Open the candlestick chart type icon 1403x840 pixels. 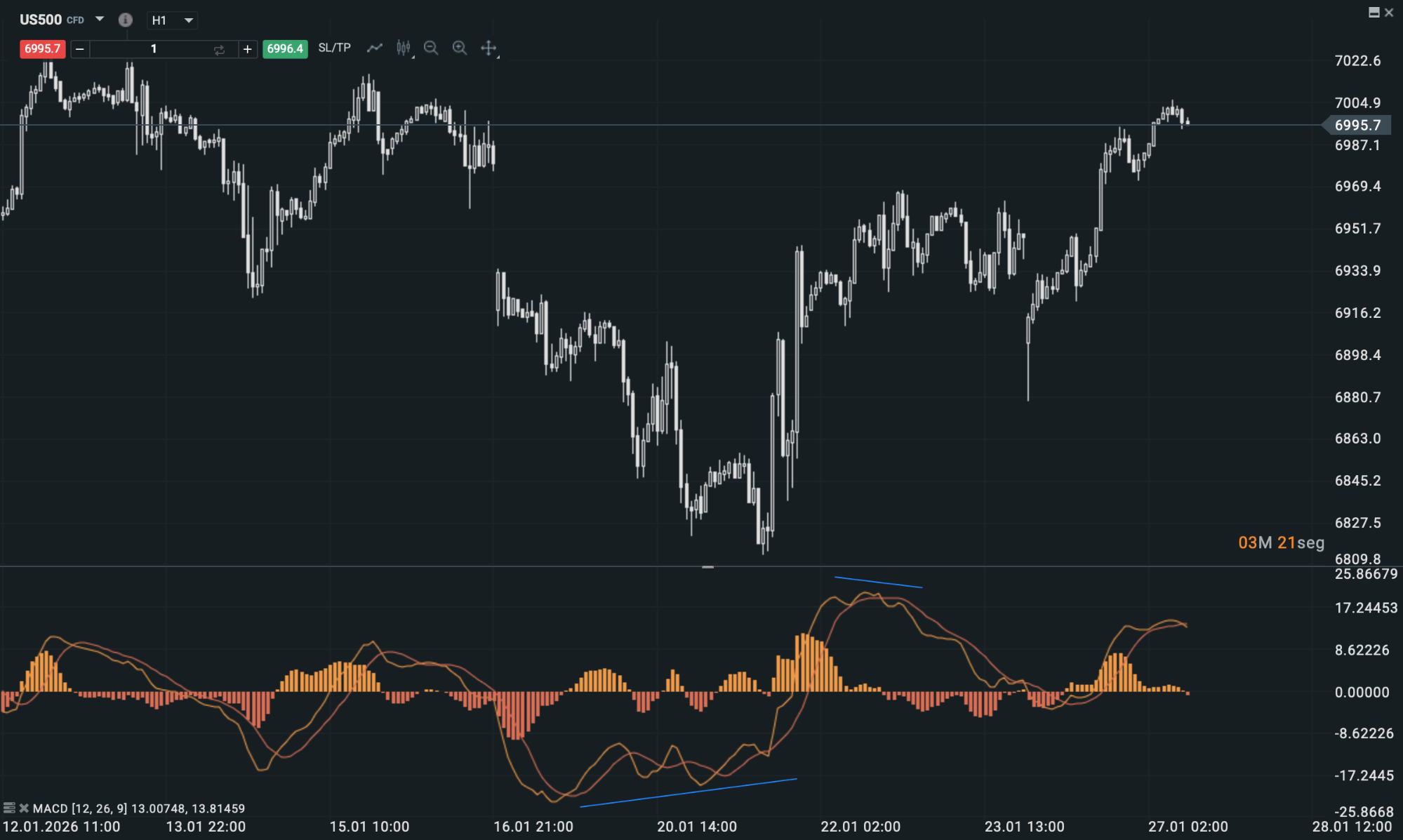pos(403,48)
